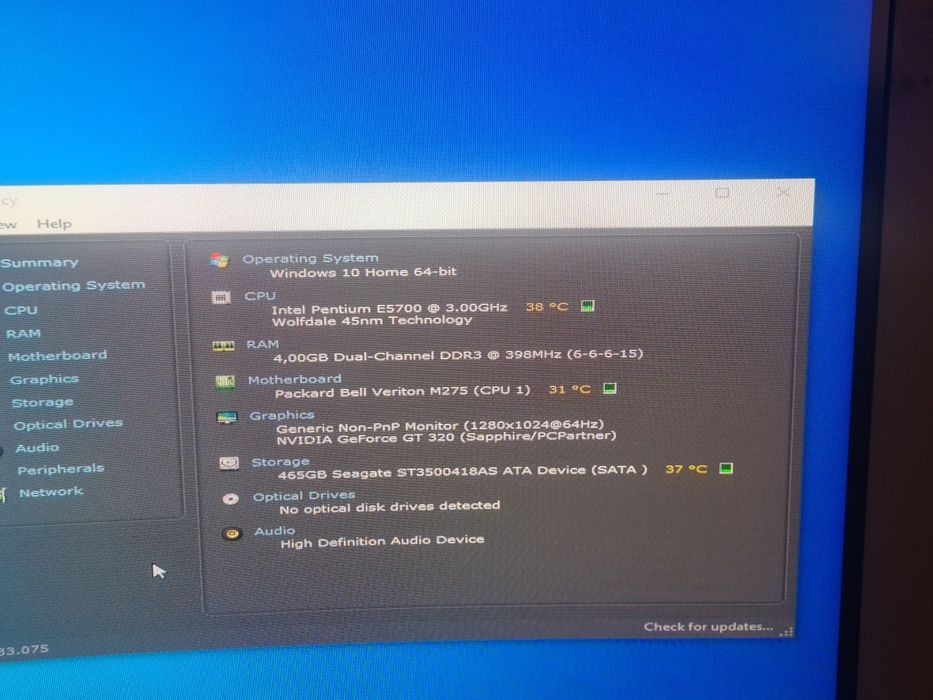The image size is (933, 700).
Task: Select Operating System in the sidebar
Action: point(73,286)
